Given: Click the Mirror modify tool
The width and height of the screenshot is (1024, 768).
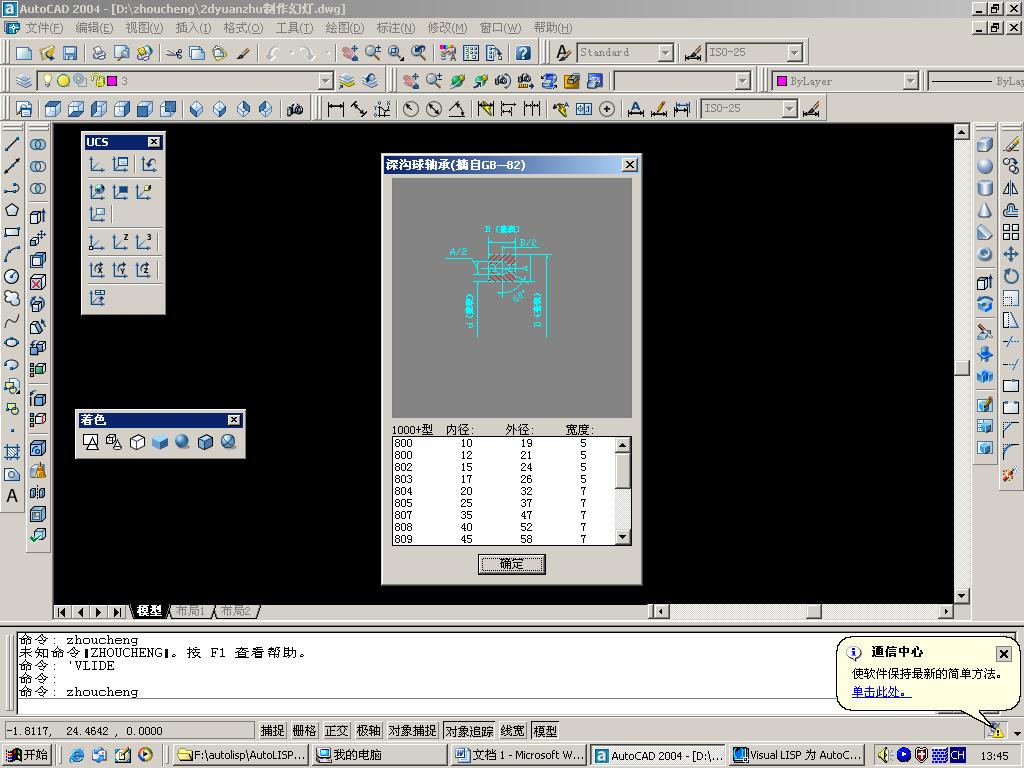Looking at the screenshot, I should click(1011, 188).
